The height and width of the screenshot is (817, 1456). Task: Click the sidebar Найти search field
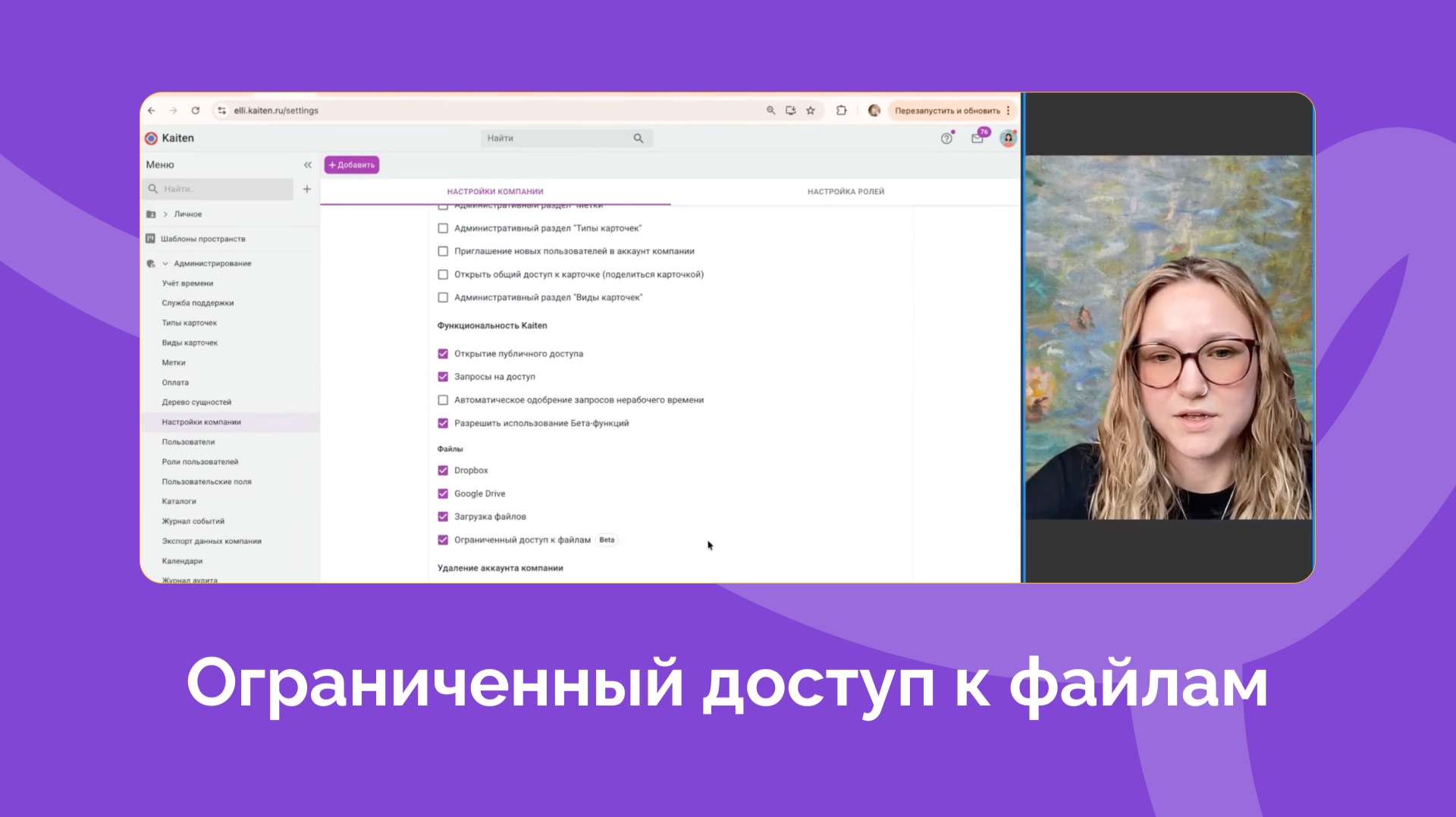point(218,189)
